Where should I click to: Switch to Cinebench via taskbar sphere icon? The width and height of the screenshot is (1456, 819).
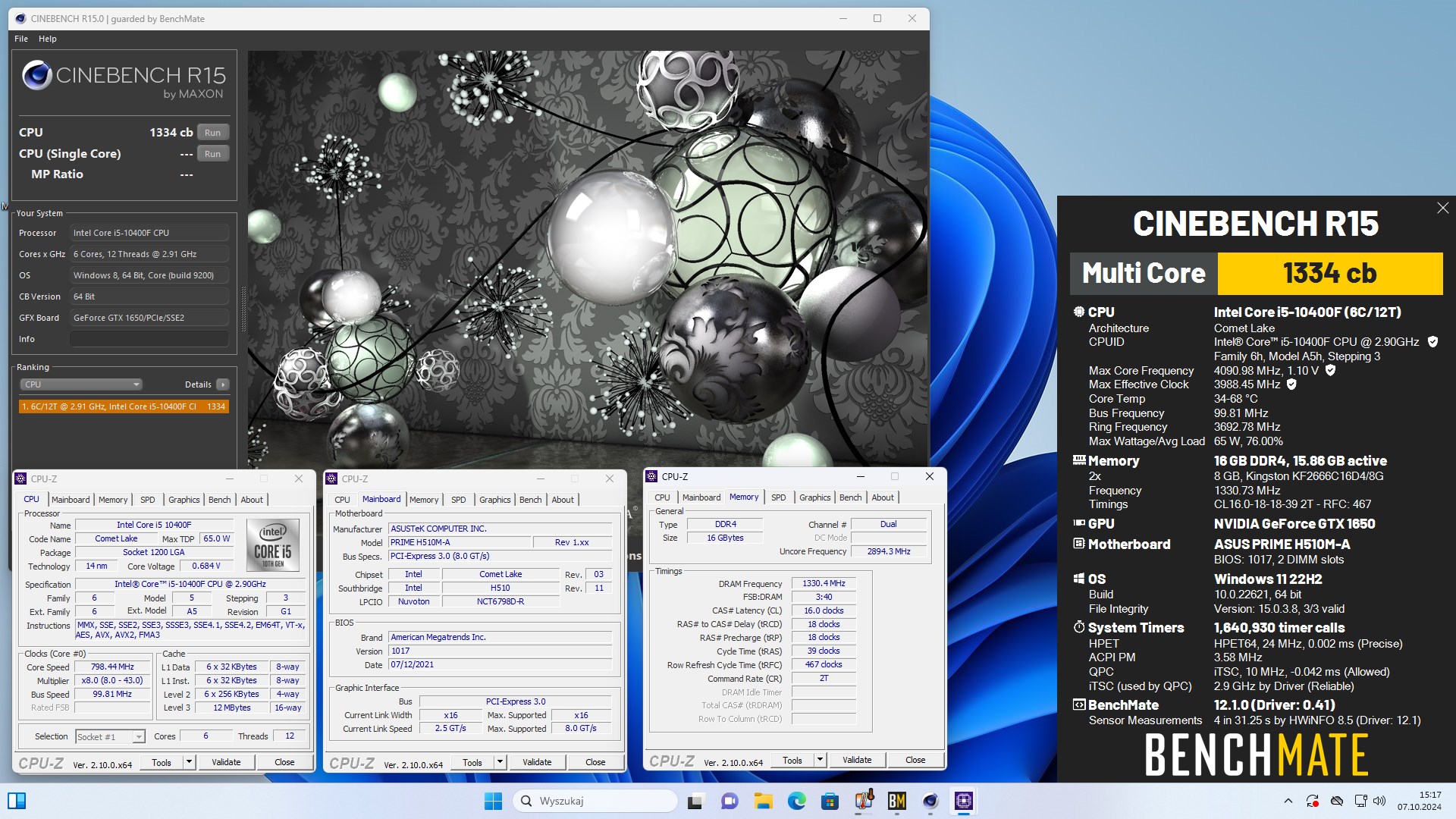click(x=930, y=801)
